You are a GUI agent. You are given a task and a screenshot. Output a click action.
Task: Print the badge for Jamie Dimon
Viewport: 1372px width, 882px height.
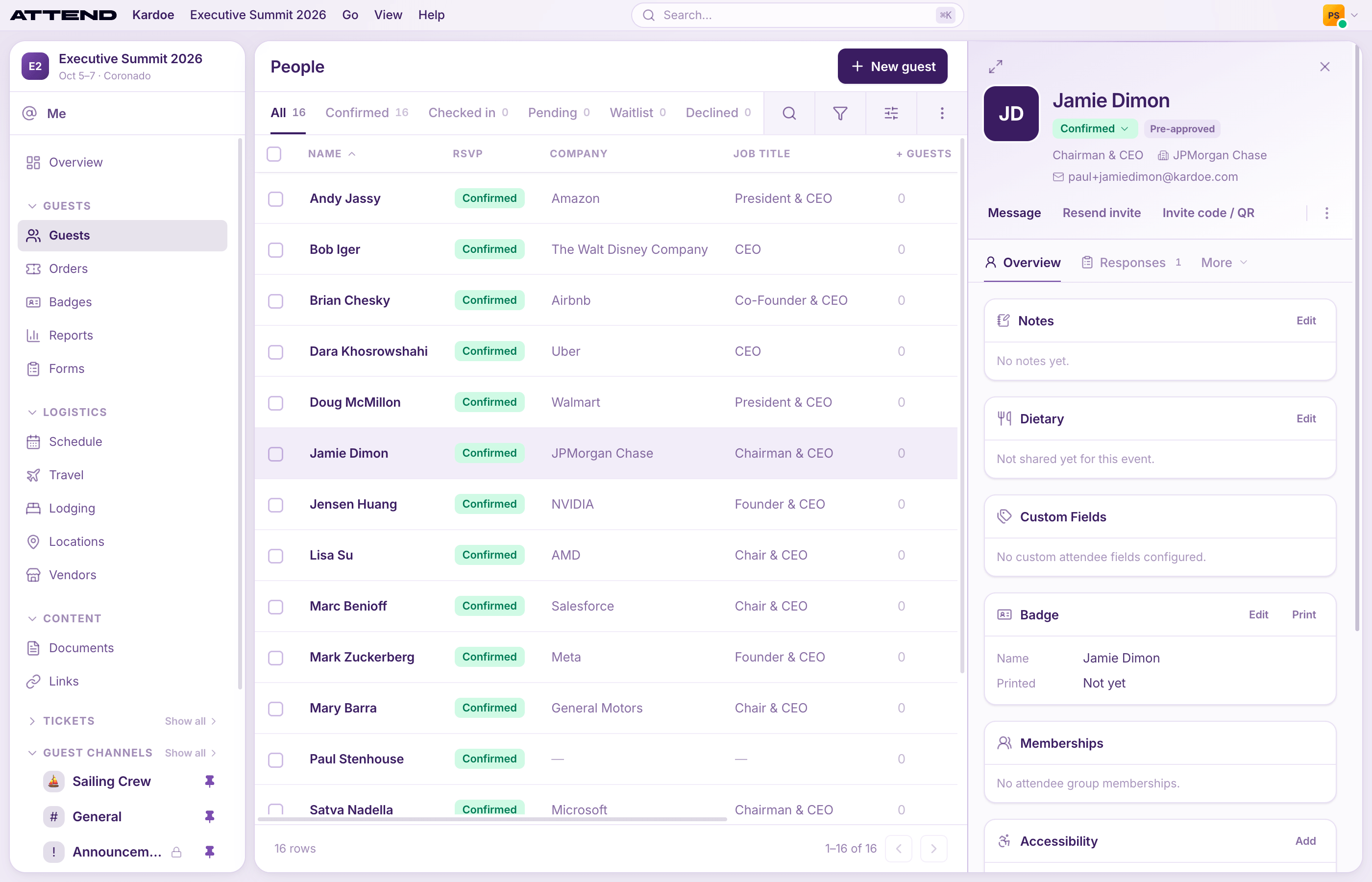pyautogui.click(x=1304, y=614)
